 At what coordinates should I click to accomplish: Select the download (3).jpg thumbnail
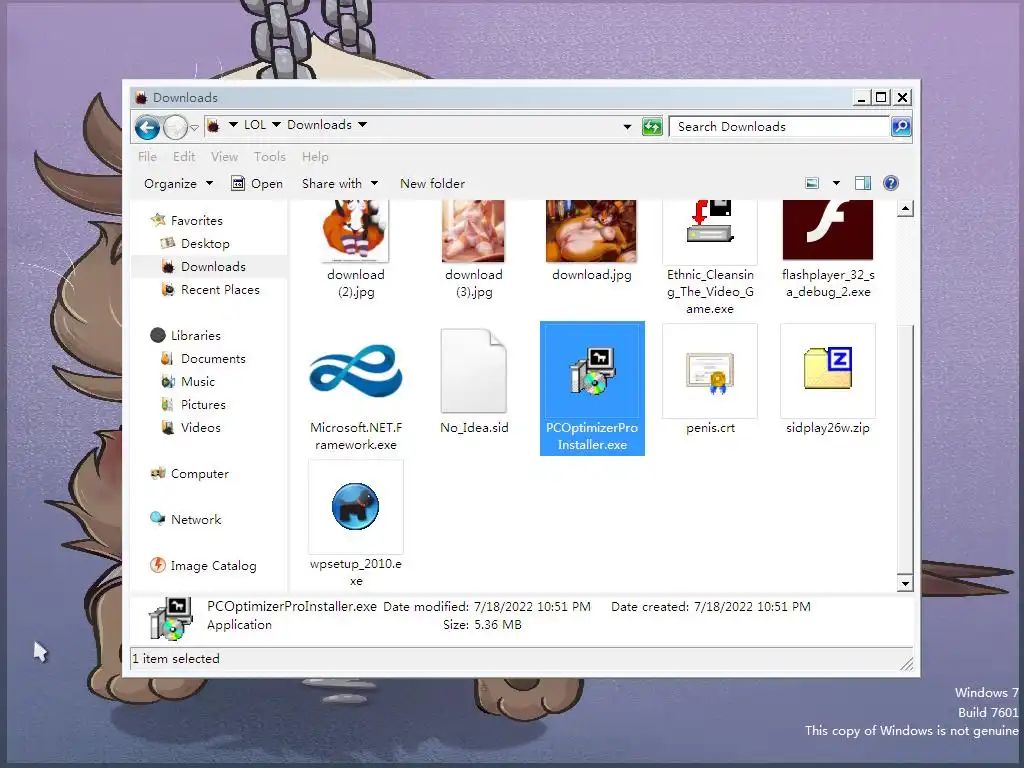point(473,230)
